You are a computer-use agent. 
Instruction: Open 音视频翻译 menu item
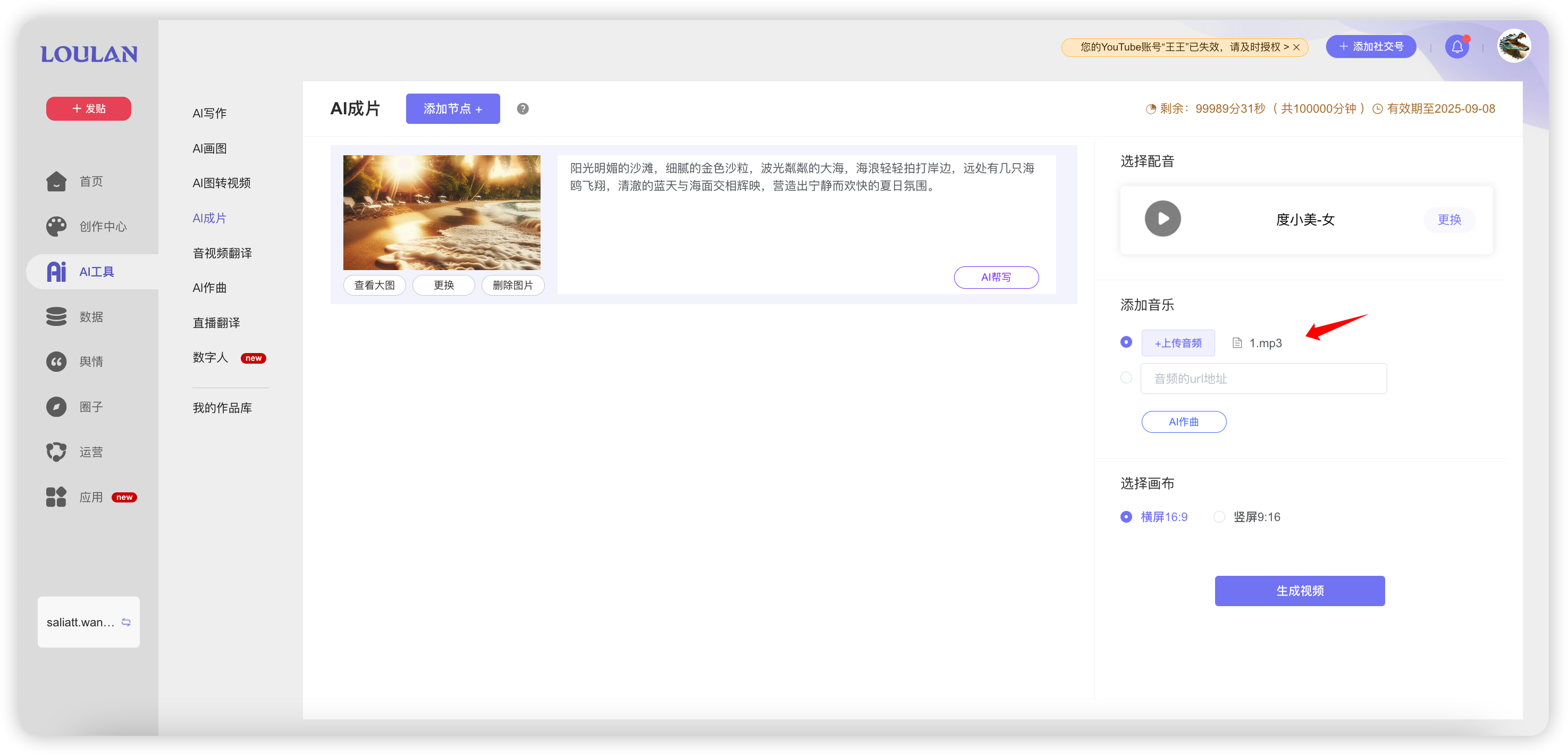pyautogui.click(x=222, y=253)
